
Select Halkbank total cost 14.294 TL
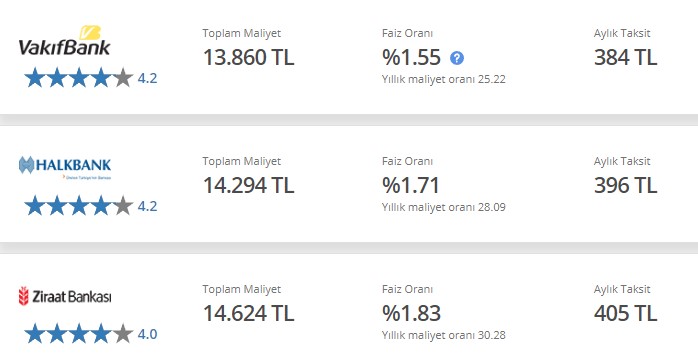(x=248, y=186)
